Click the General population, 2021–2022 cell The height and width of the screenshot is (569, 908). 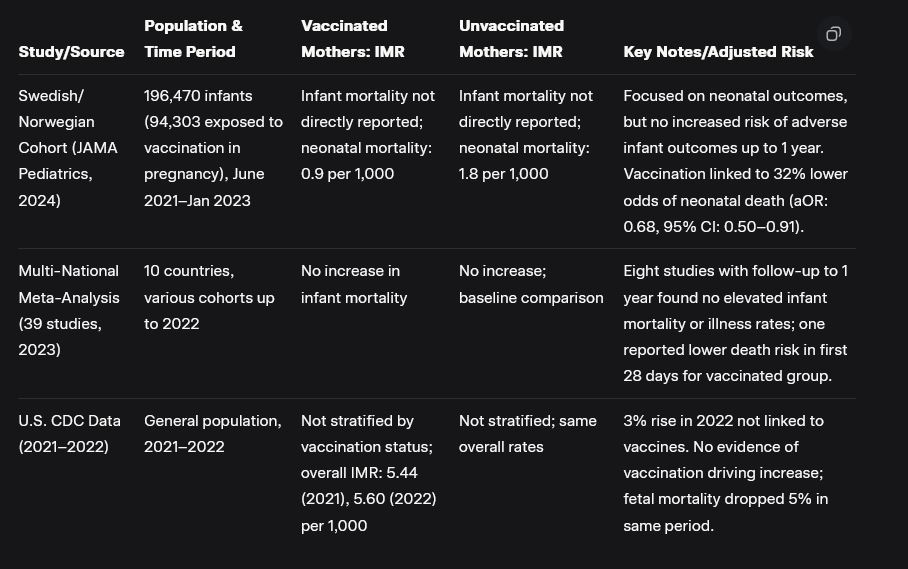[212, 434]
